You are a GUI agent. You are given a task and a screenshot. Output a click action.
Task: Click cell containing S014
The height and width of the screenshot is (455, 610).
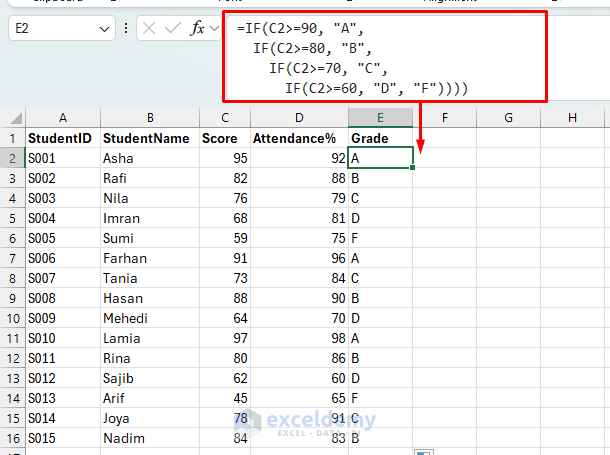63,418
